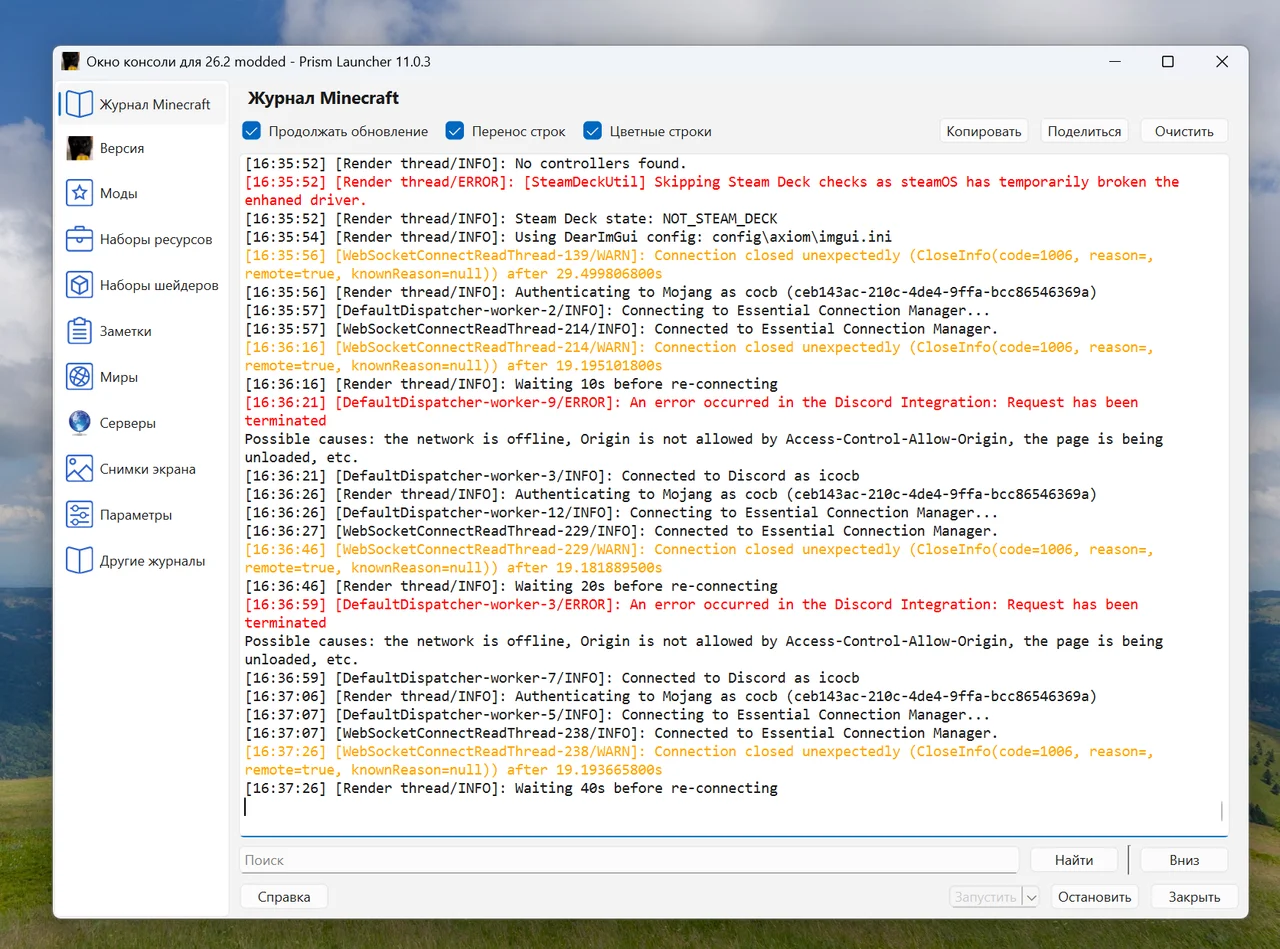Screen dimensions: 1280x949
Task: Disable the Перенос строк checkbox
Action: pyautogui.click(x=455, y=131)
